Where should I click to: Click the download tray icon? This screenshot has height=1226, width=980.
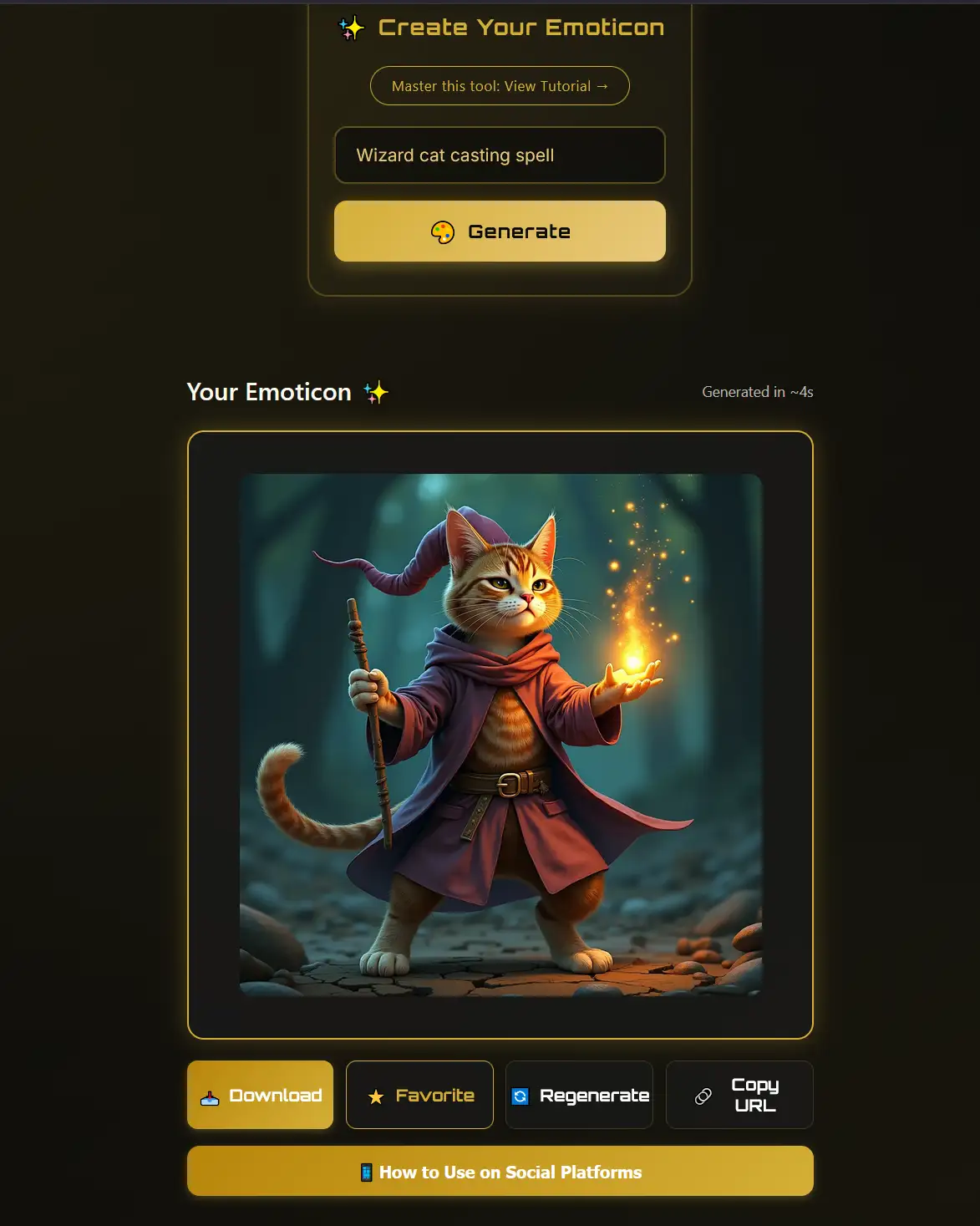coord(210,1097)
